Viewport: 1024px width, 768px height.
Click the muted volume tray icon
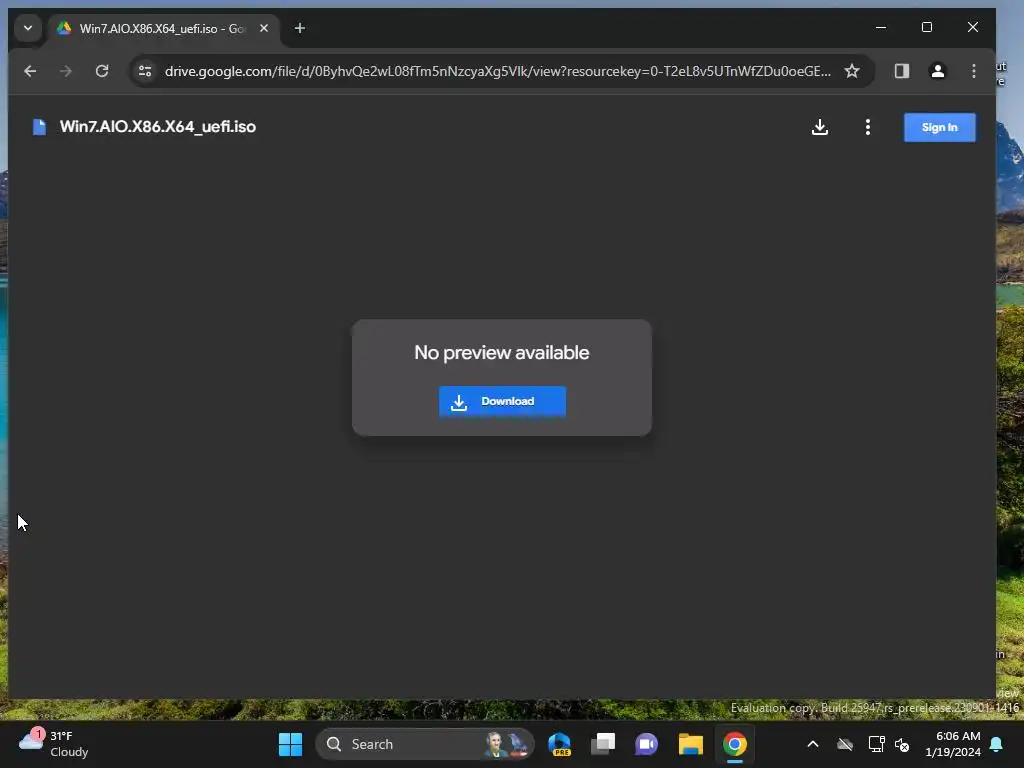pos(902,744)
